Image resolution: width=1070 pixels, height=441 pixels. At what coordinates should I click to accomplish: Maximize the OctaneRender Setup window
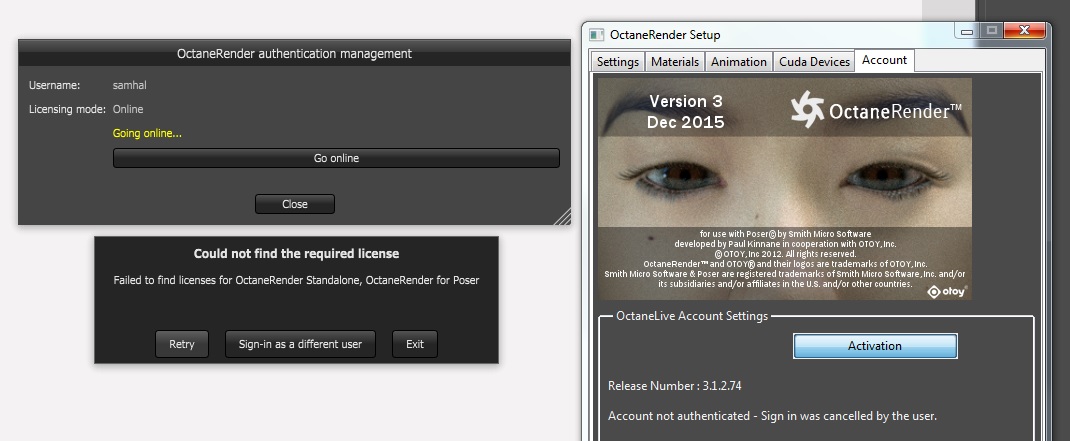(x=992, y=31)
